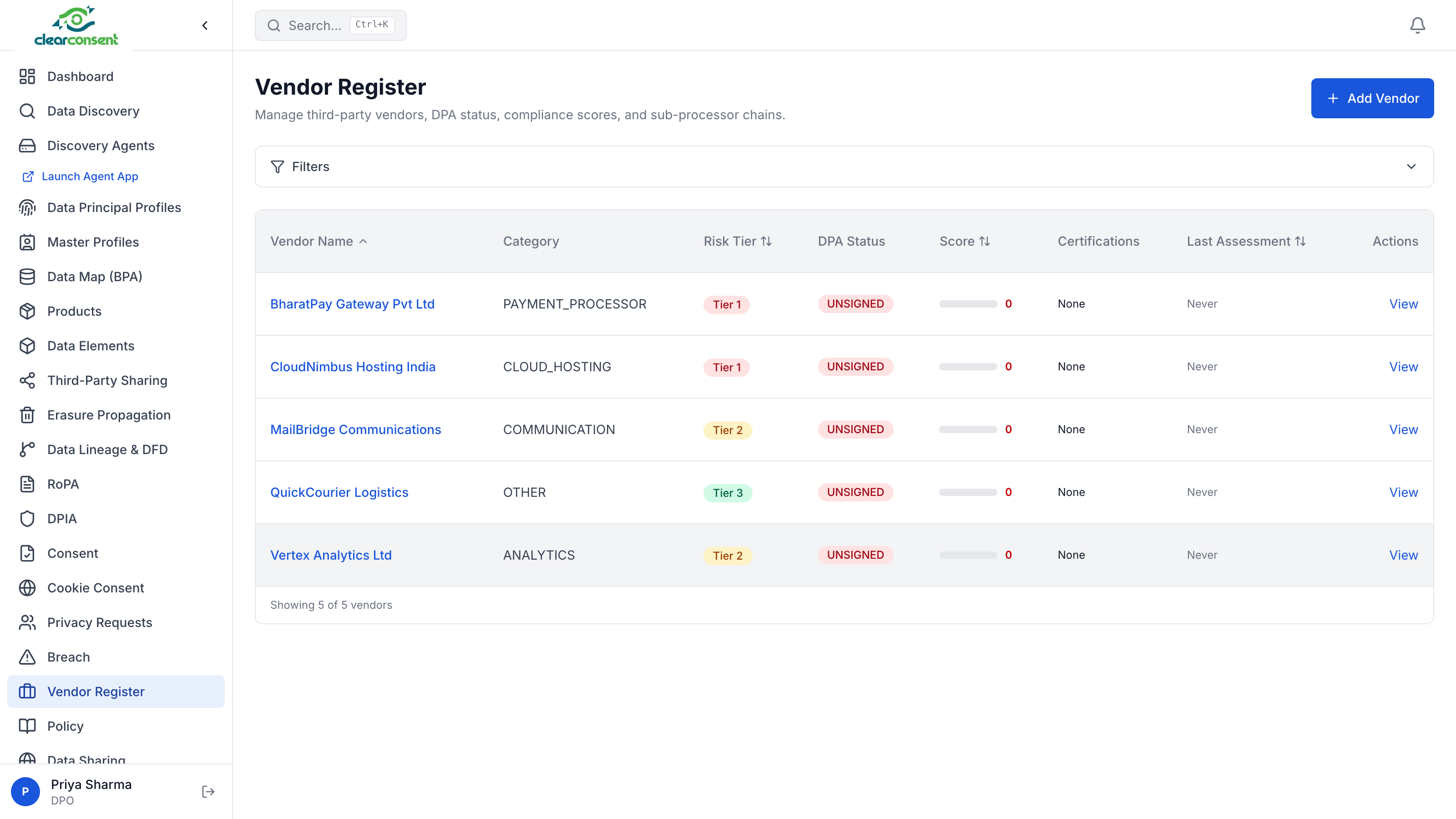Click BharatPay Gateway score progress bar
This screenshot has width=1456, height=819.
click(968, 304)
